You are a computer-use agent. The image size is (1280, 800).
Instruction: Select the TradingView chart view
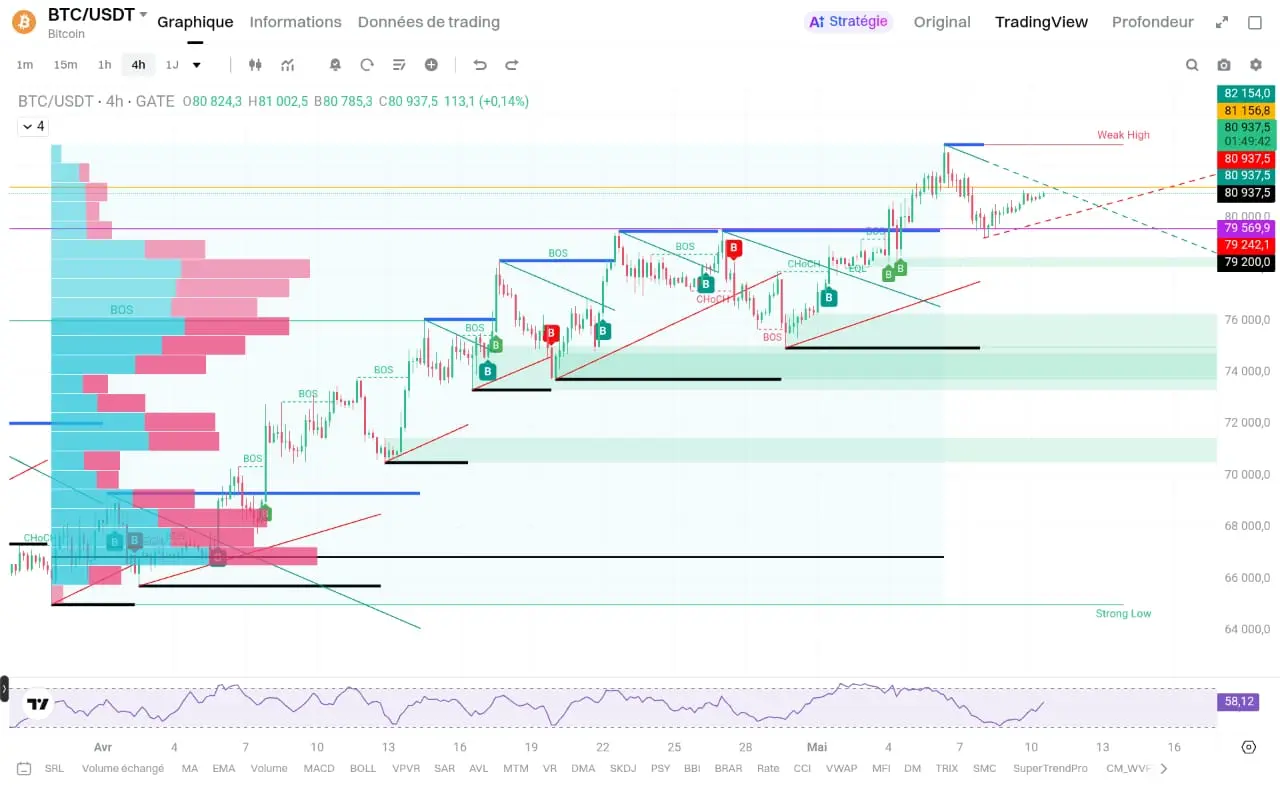coord(1041,22)
